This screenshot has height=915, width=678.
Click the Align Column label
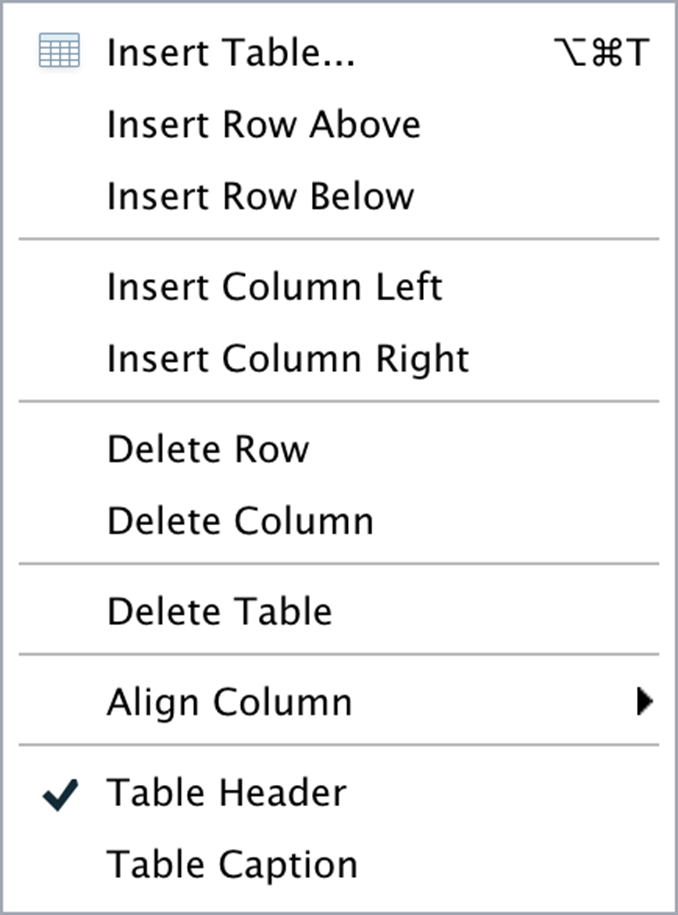coord(229,703)
